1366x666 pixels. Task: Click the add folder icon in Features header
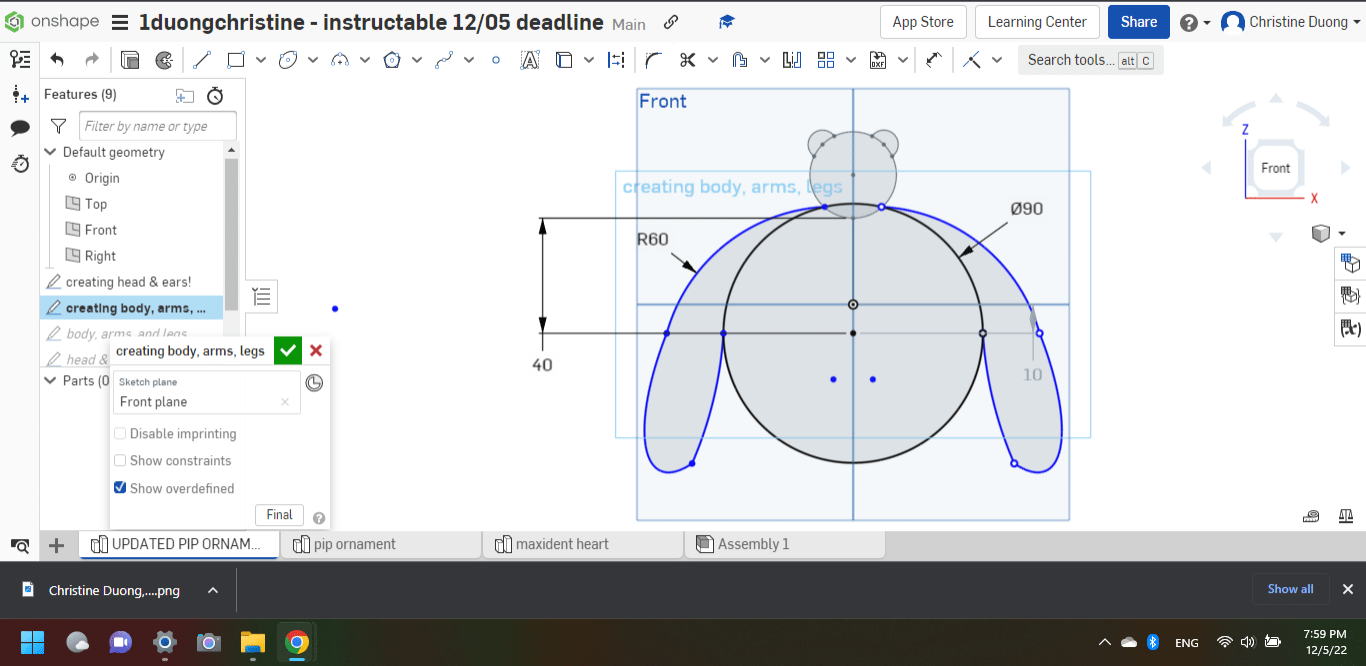[185, 96]
